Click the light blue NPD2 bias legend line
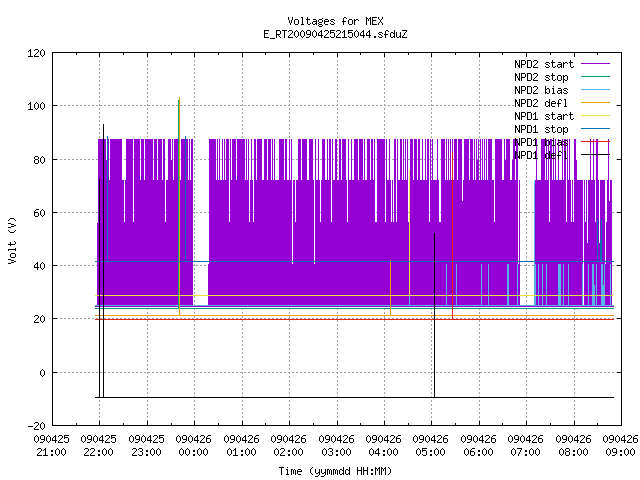640x480 pixels. 596,90
